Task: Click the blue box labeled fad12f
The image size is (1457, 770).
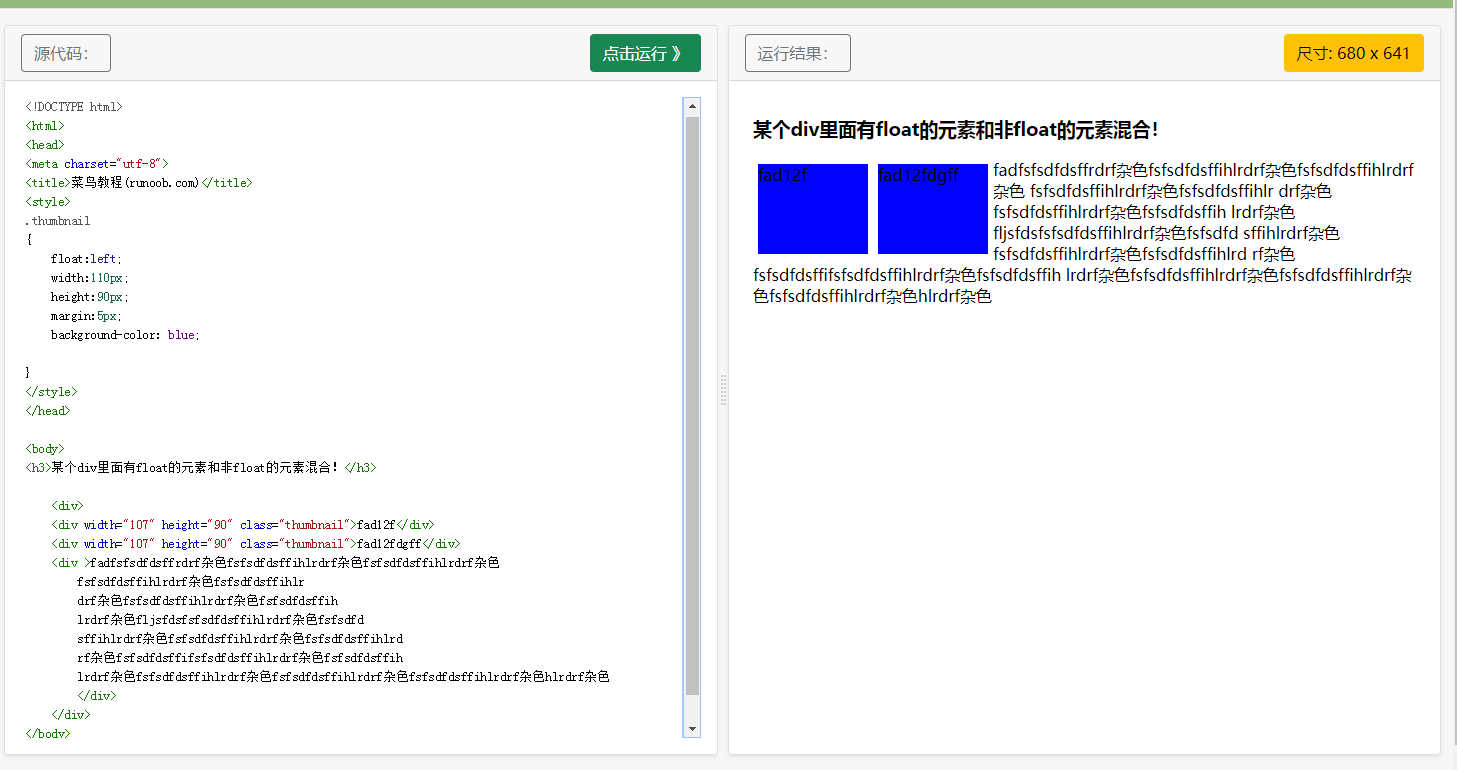Action: click(813, 209)
